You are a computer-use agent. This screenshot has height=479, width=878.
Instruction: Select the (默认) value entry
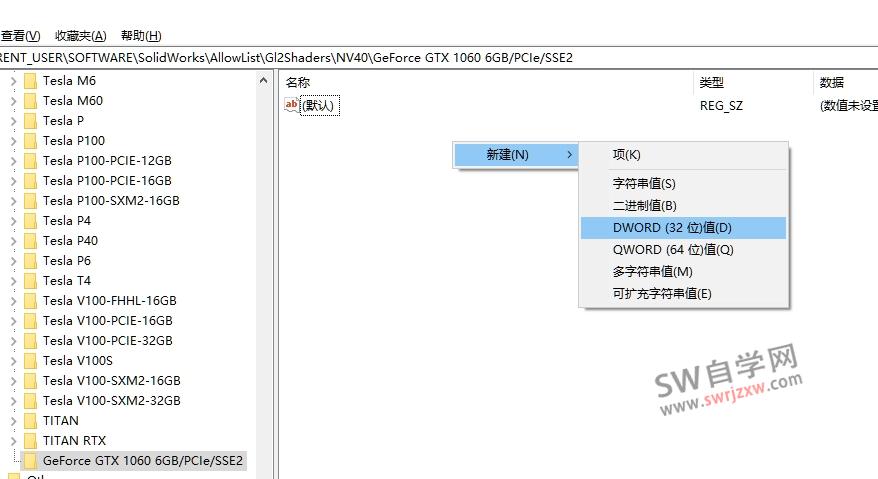320,105
